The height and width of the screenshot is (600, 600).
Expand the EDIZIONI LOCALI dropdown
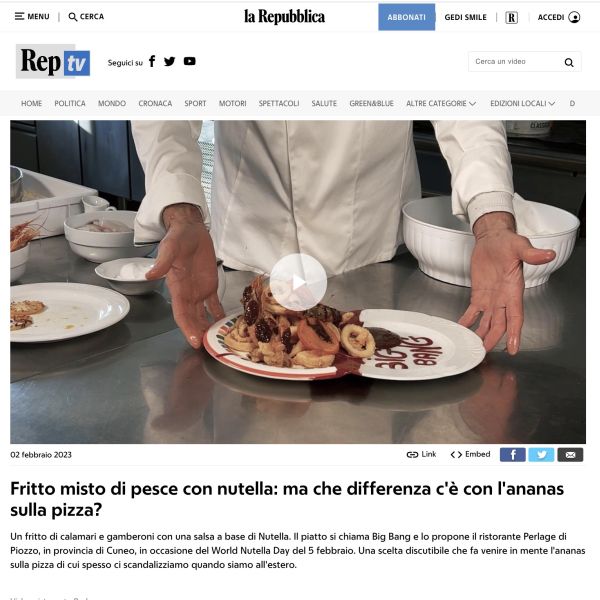pyautogui.click(x=523, y=103)
